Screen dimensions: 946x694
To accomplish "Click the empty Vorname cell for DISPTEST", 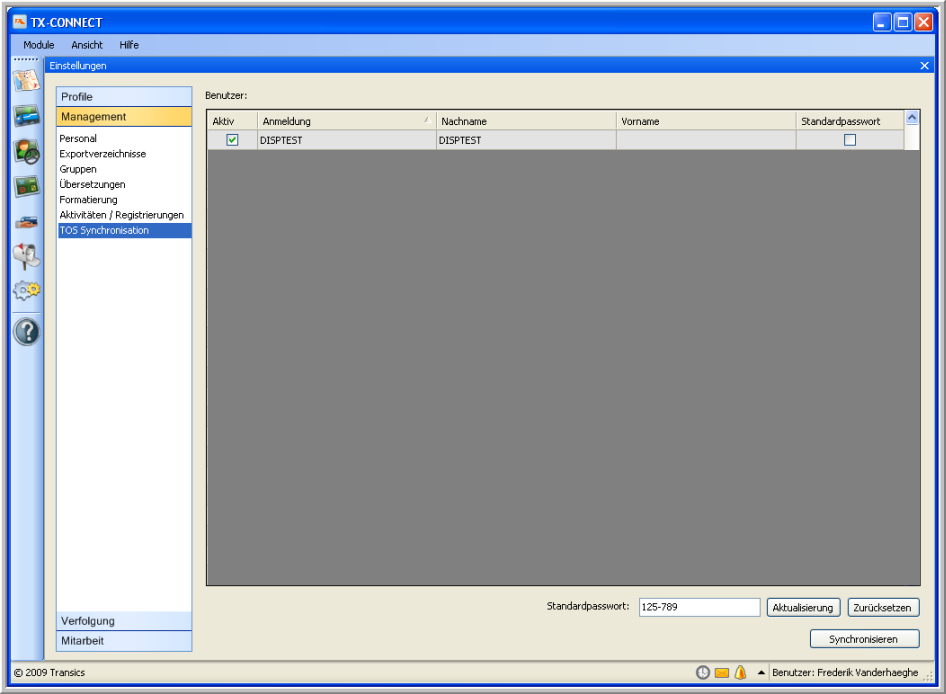I will tap(705, 140).
